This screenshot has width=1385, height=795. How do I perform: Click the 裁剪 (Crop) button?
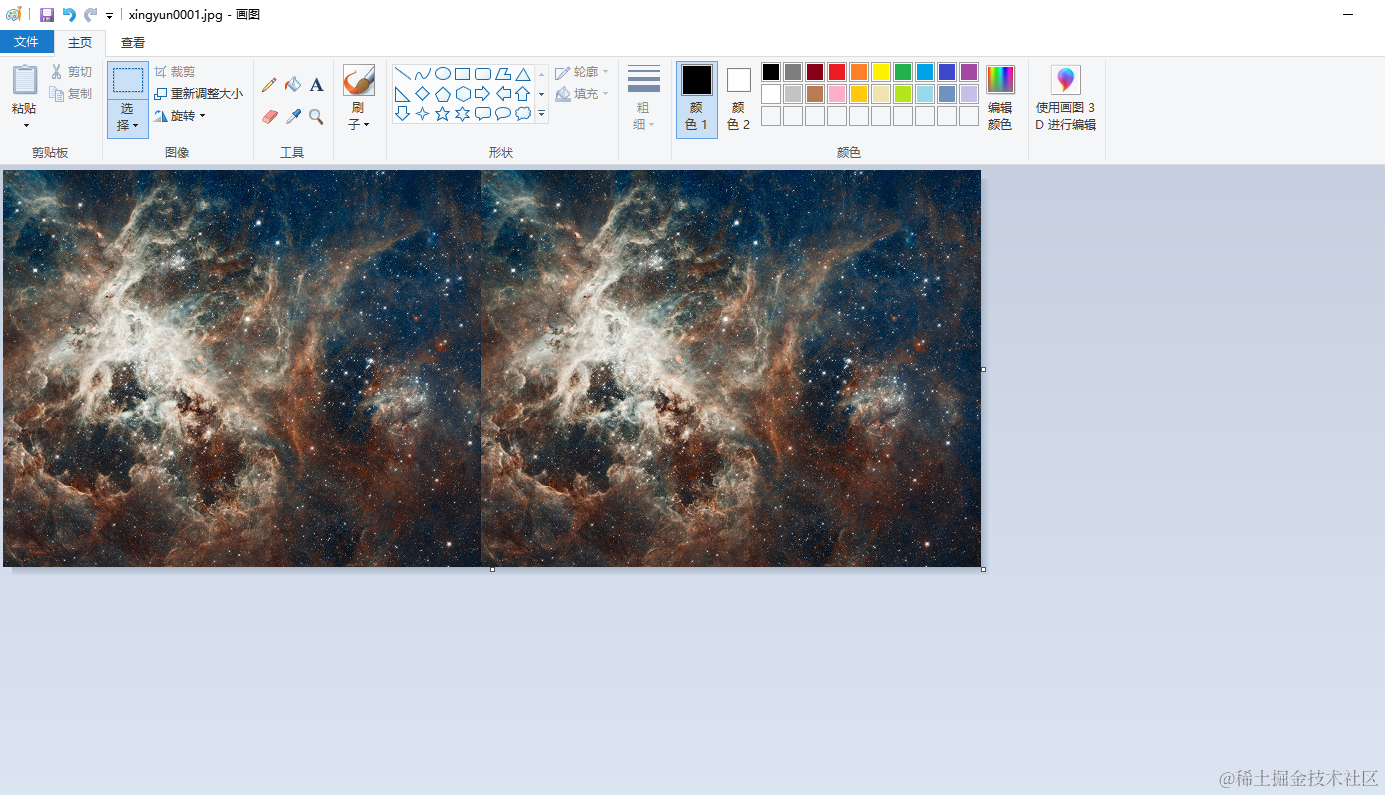coord(175,72)
